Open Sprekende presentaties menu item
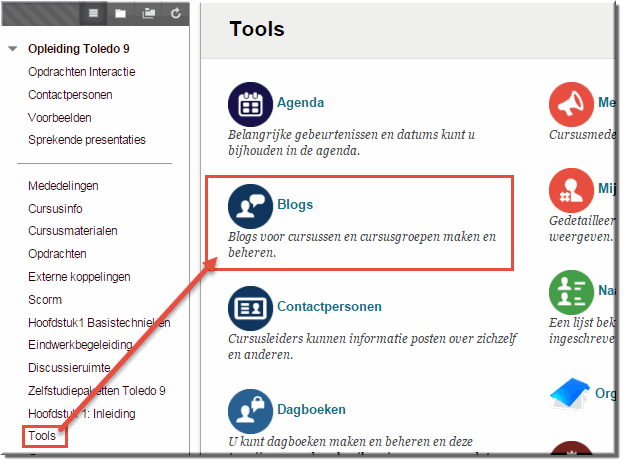Screen dimensions: 624x463 [87, 140]
